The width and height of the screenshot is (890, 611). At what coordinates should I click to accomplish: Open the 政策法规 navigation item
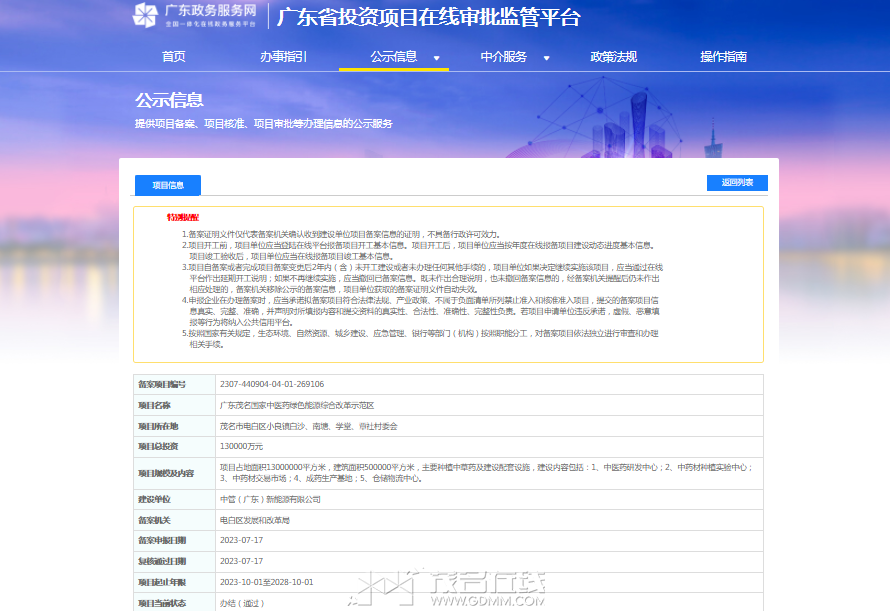pos(614,57)
